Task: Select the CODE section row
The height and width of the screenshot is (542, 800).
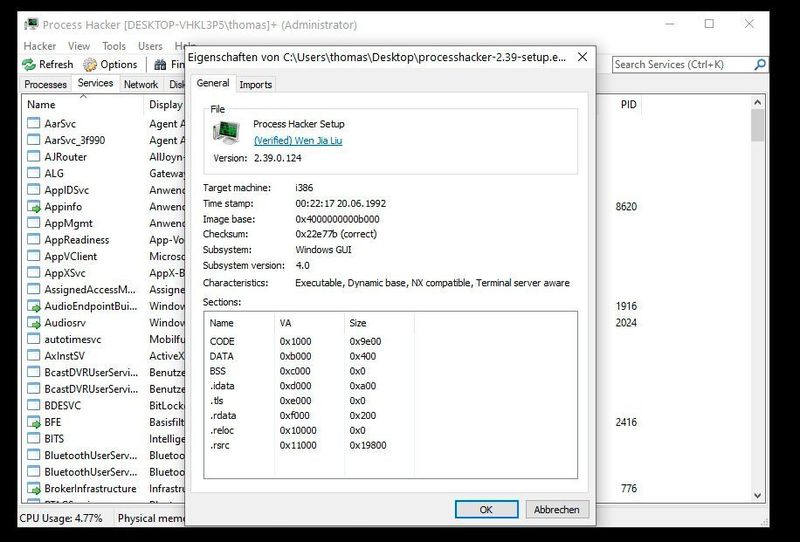Action: 390,341
